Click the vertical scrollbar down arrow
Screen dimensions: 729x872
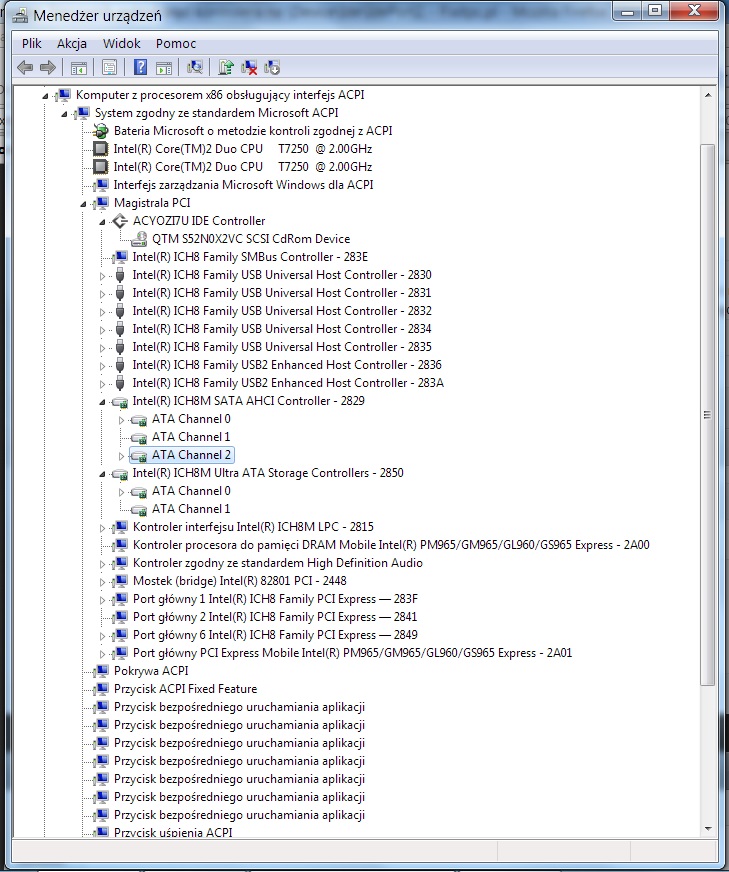click(x=708, y=829)
